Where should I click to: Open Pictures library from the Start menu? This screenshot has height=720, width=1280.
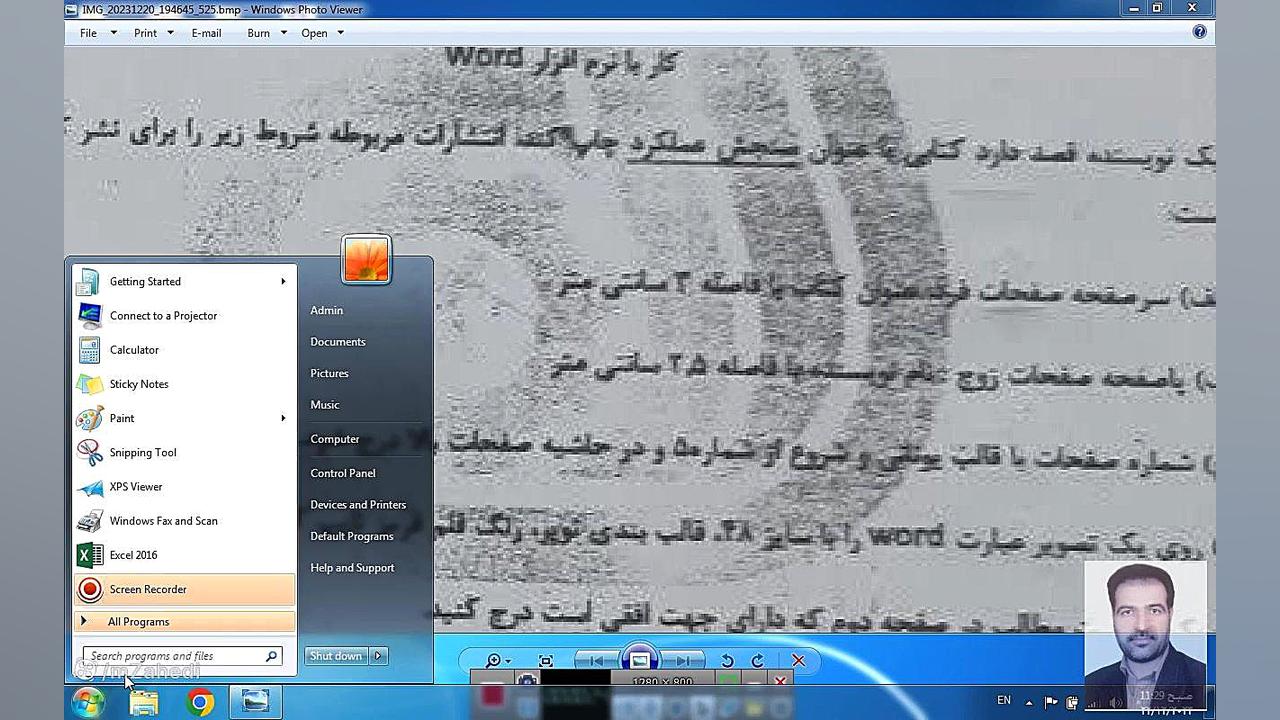tap(329, 373)
